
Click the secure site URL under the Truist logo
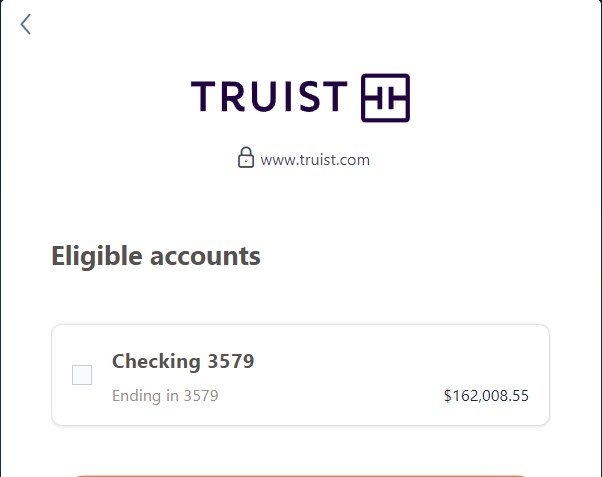pyautogui.click(x=315, y=160)
